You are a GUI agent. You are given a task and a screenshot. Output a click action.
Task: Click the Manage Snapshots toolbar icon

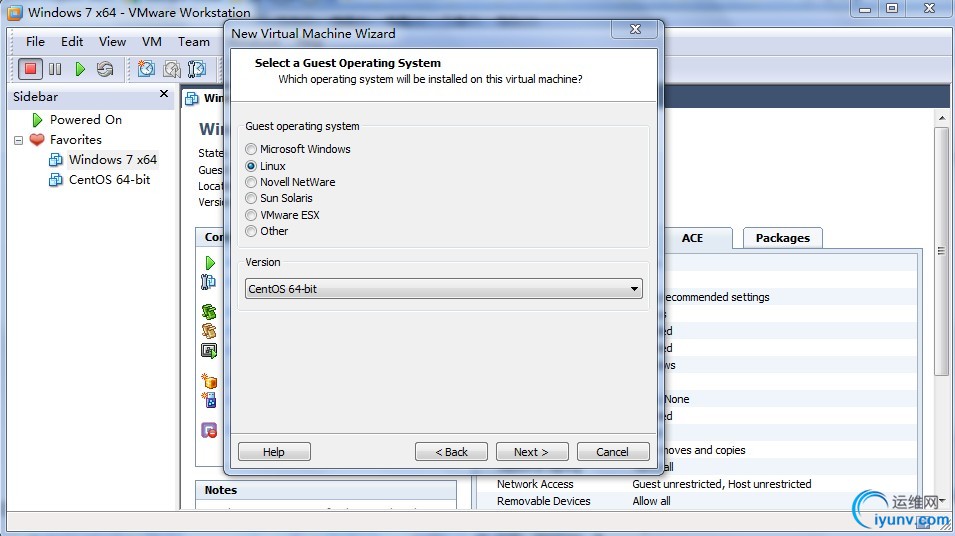pos(197,69)
